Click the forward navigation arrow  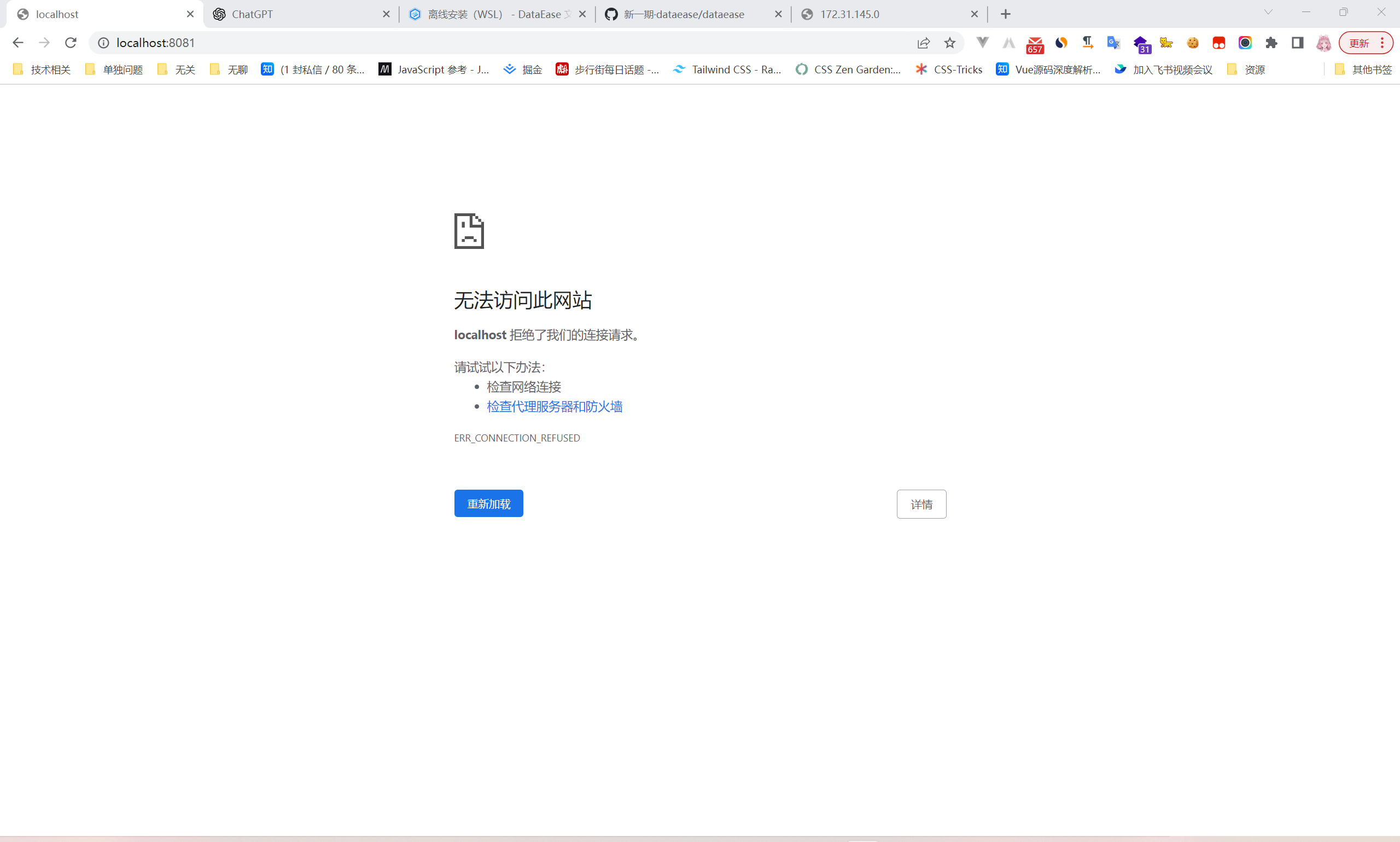tap(44, 43)
